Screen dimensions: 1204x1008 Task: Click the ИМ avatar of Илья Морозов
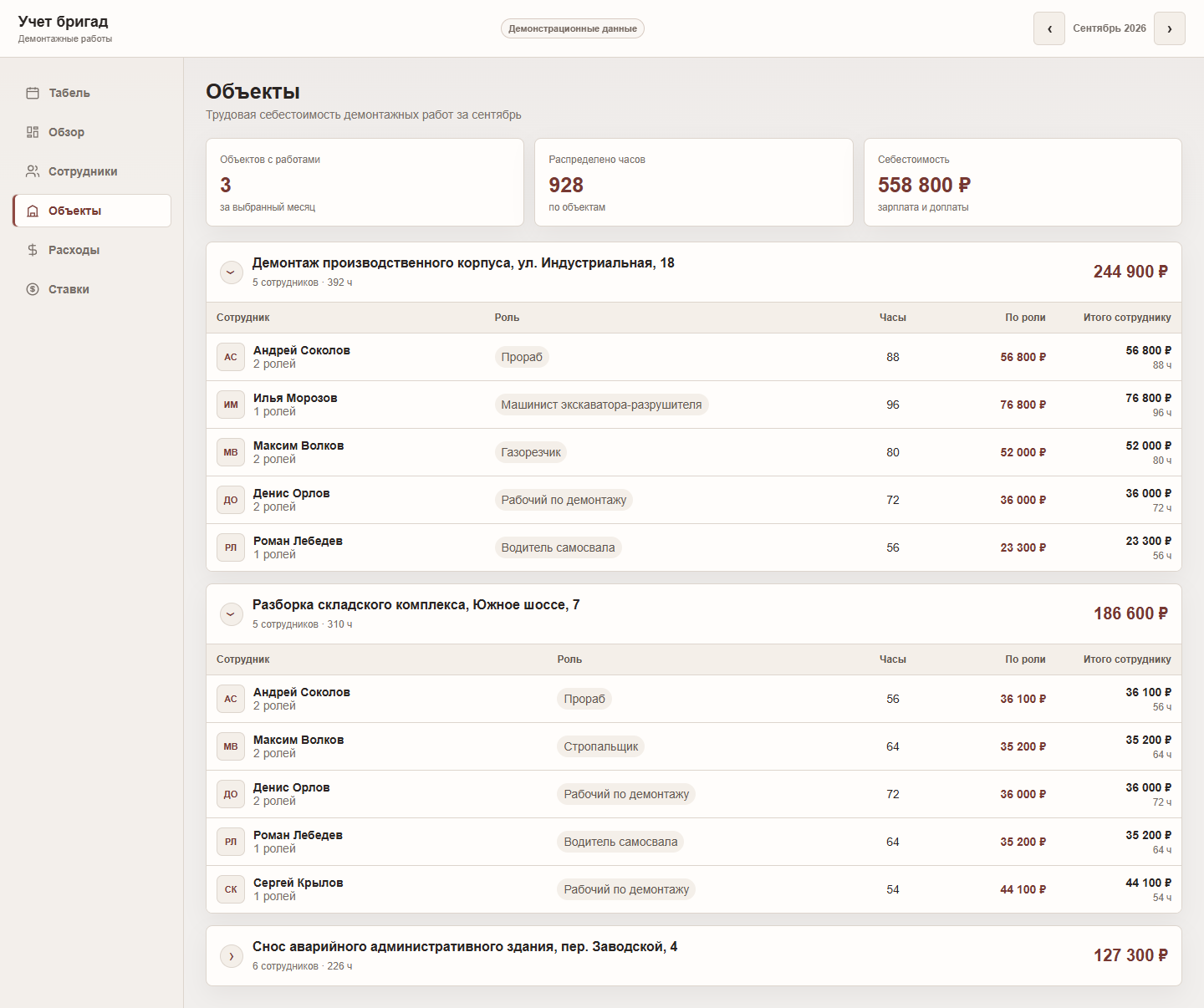(231, 405)
